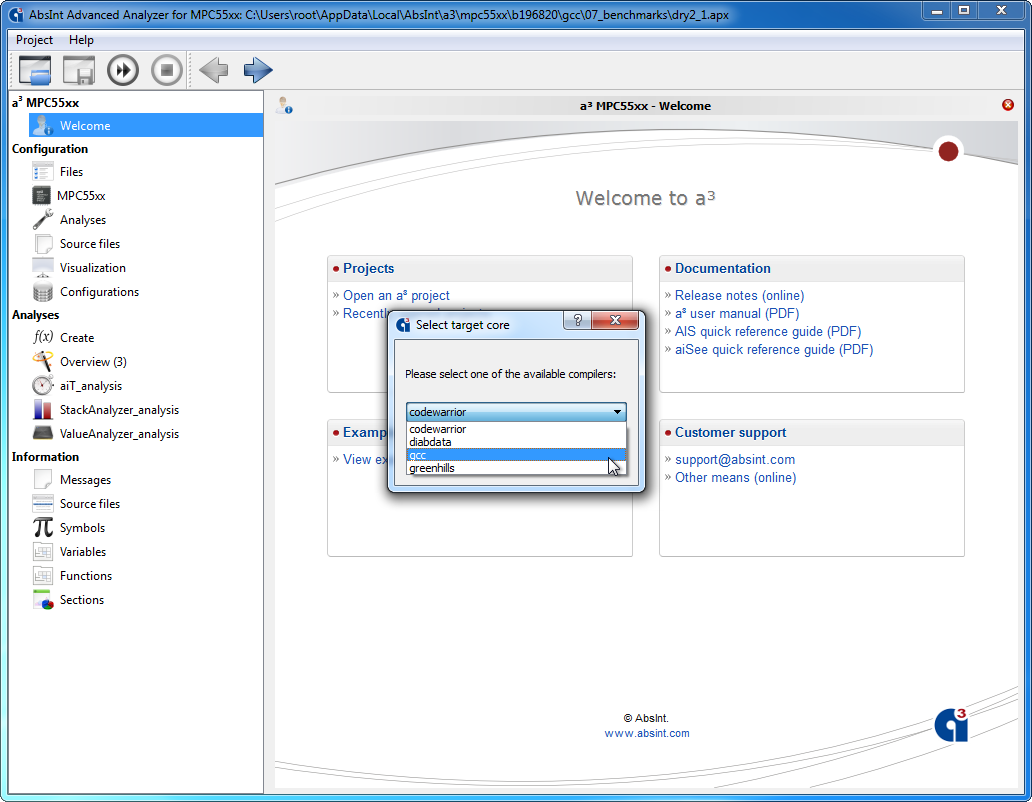Click the f(x) Create icon
Screen dimensions: 1032x802
(x=43, y=338)
